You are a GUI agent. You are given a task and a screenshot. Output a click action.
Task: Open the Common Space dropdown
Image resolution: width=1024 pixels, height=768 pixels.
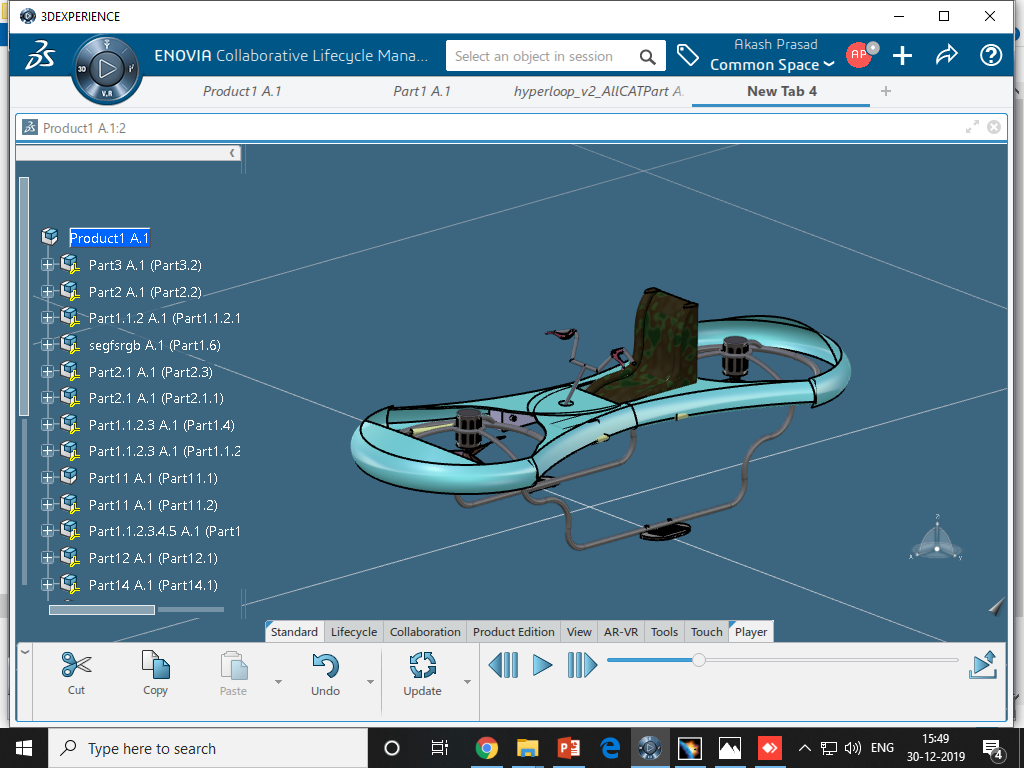pos(772,65)
